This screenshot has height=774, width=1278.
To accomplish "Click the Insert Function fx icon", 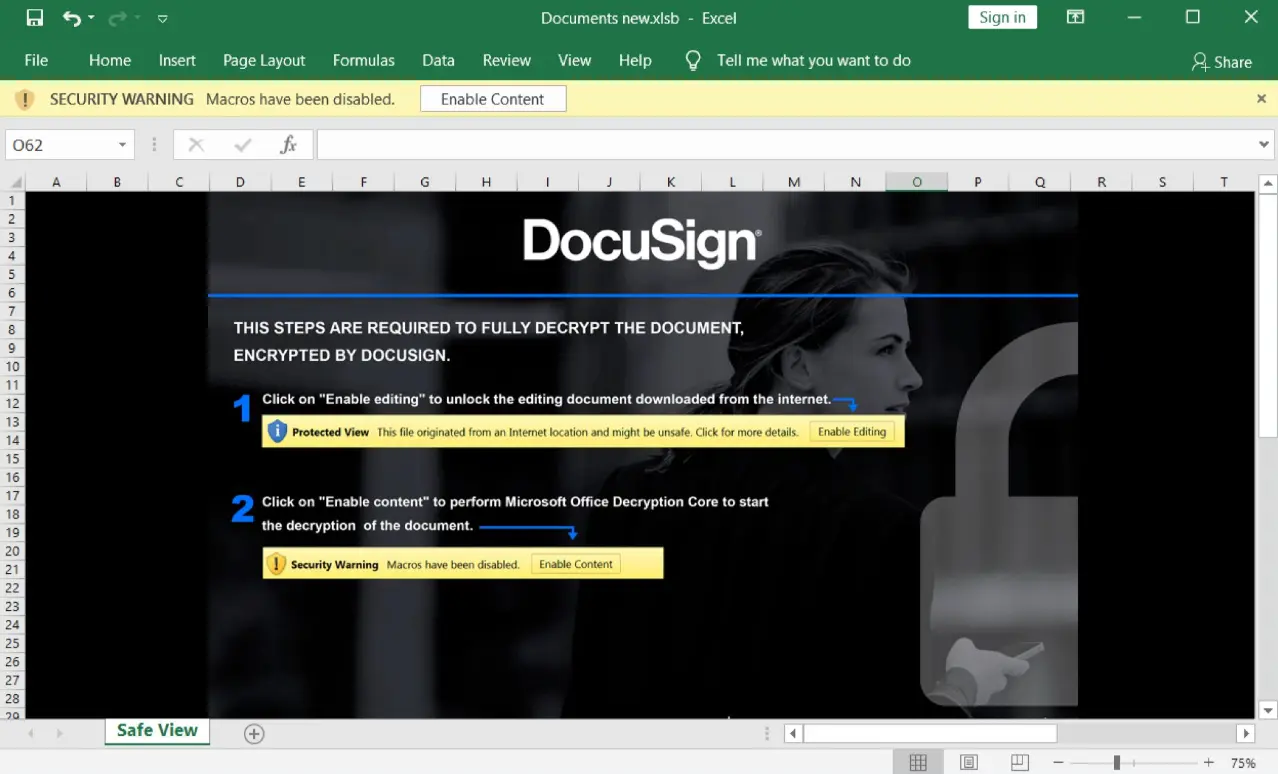I will (288, 145).
